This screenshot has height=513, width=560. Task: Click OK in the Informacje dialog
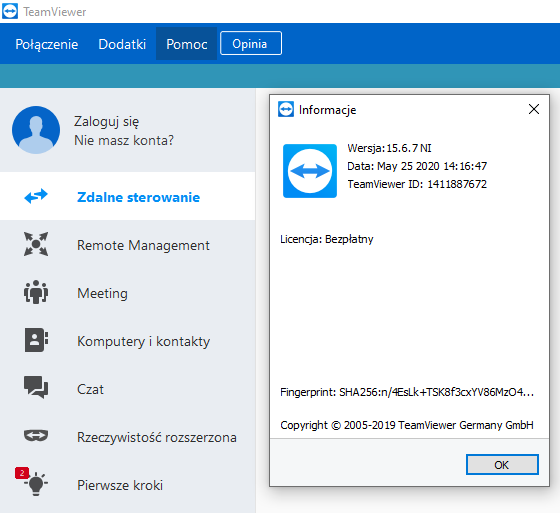[x=502, y=464]
